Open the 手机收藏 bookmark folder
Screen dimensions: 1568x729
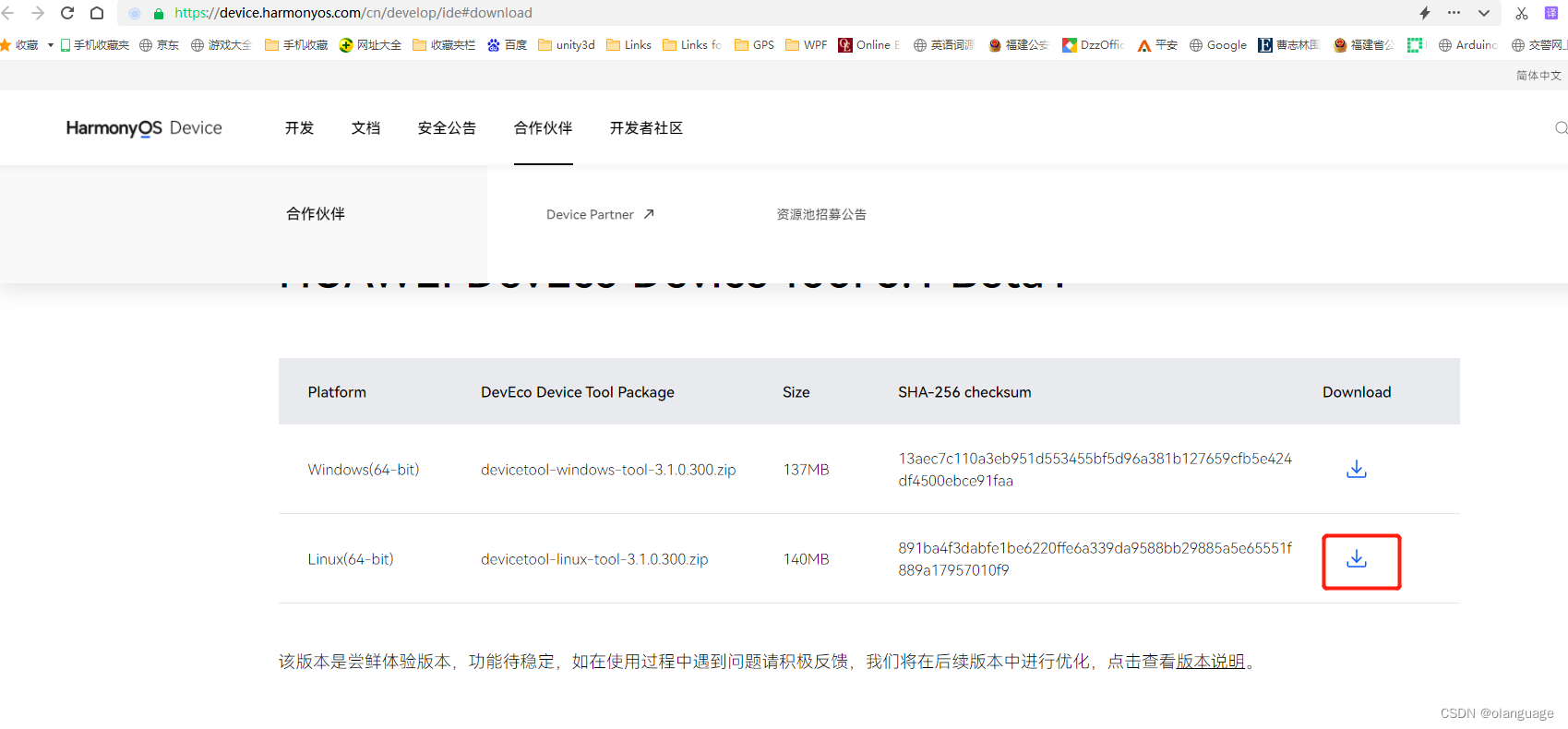(x=296, y=44)
